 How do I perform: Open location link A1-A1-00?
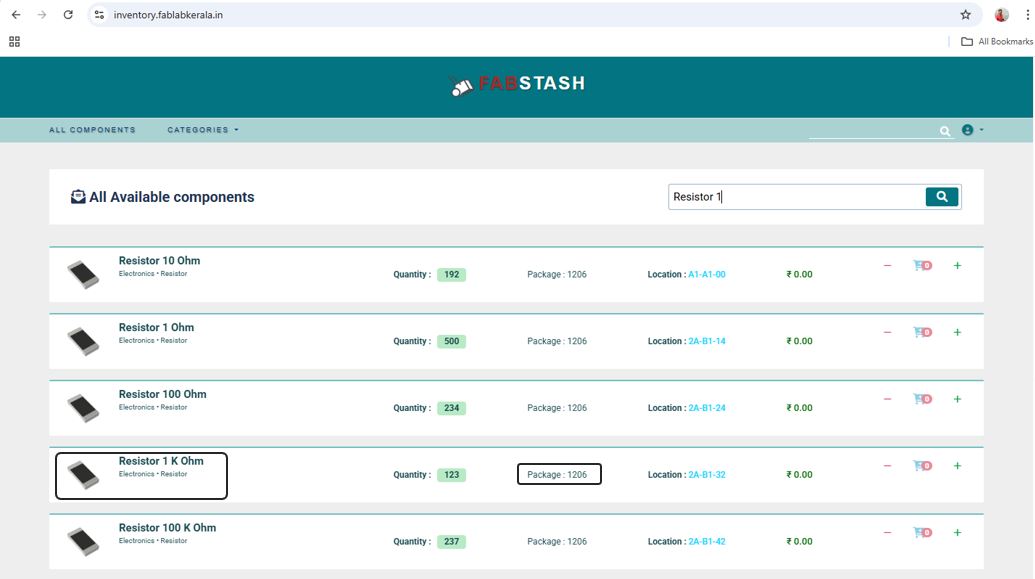tap(706, 275)
